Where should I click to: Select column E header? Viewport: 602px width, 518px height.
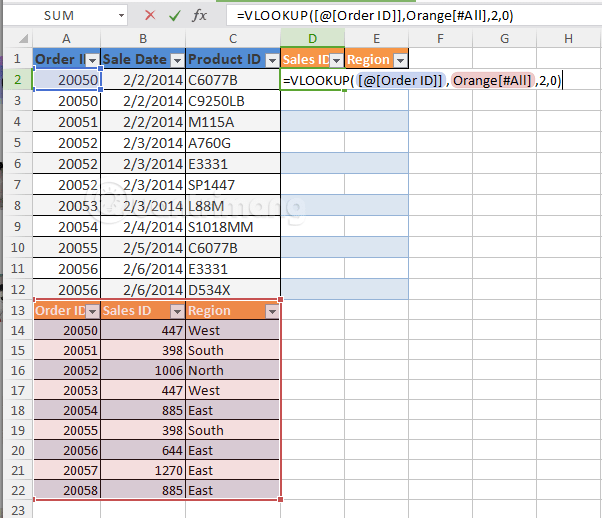point(377,38)
